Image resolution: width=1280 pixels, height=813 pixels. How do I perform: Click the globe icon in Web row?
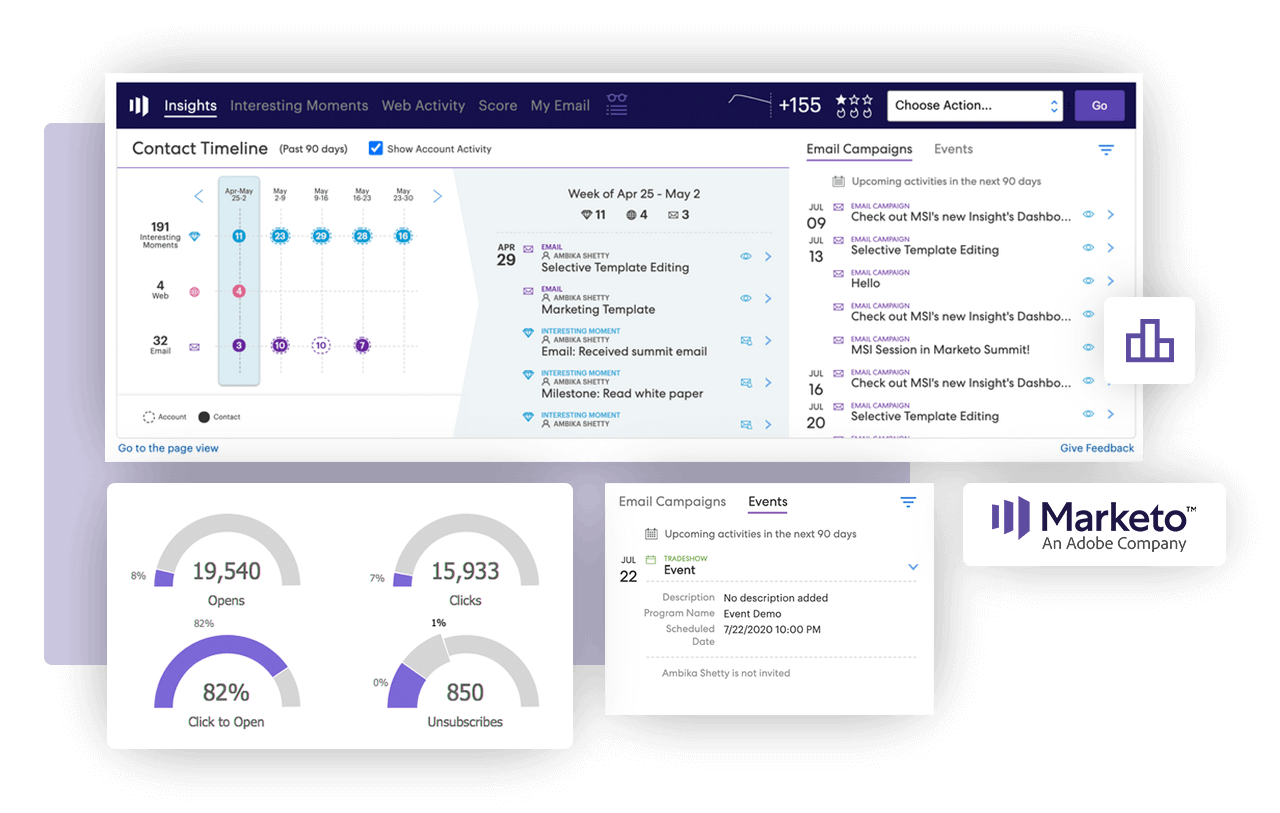(x=194, y=292)
